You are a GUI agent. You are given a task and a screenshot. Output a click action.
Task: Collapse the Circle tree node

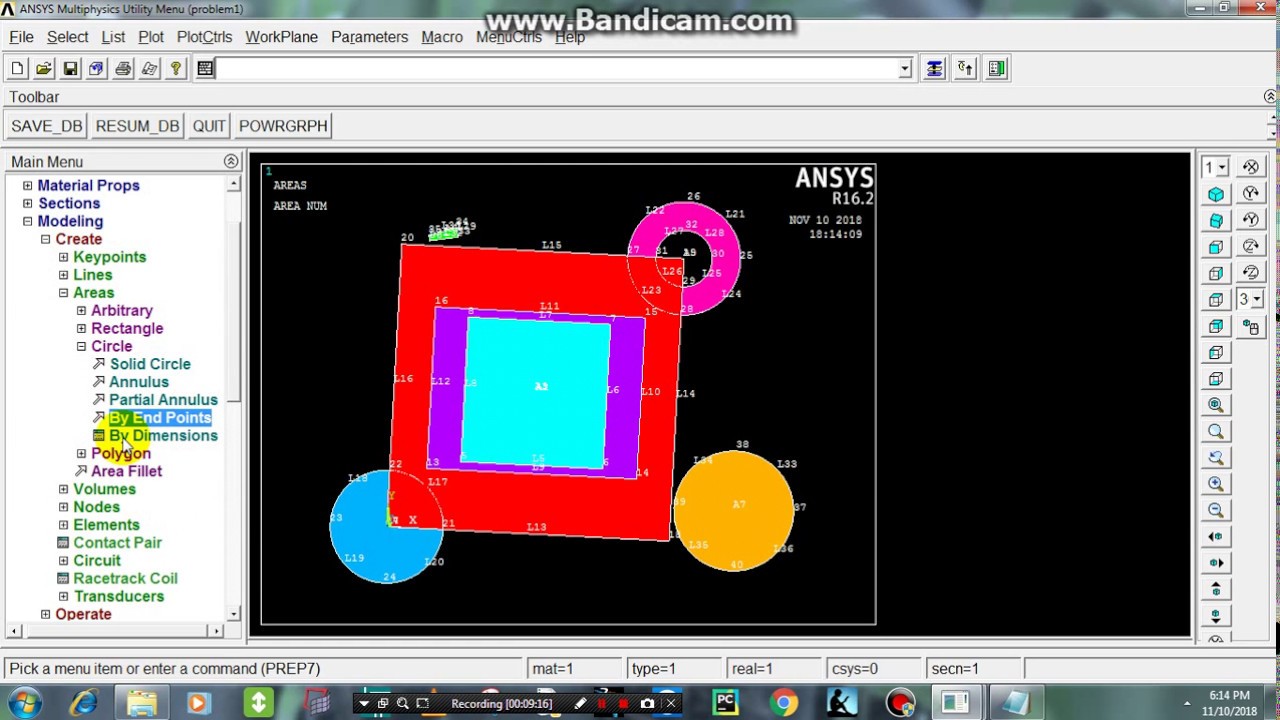pyautogui.click(x=81, y=346)
